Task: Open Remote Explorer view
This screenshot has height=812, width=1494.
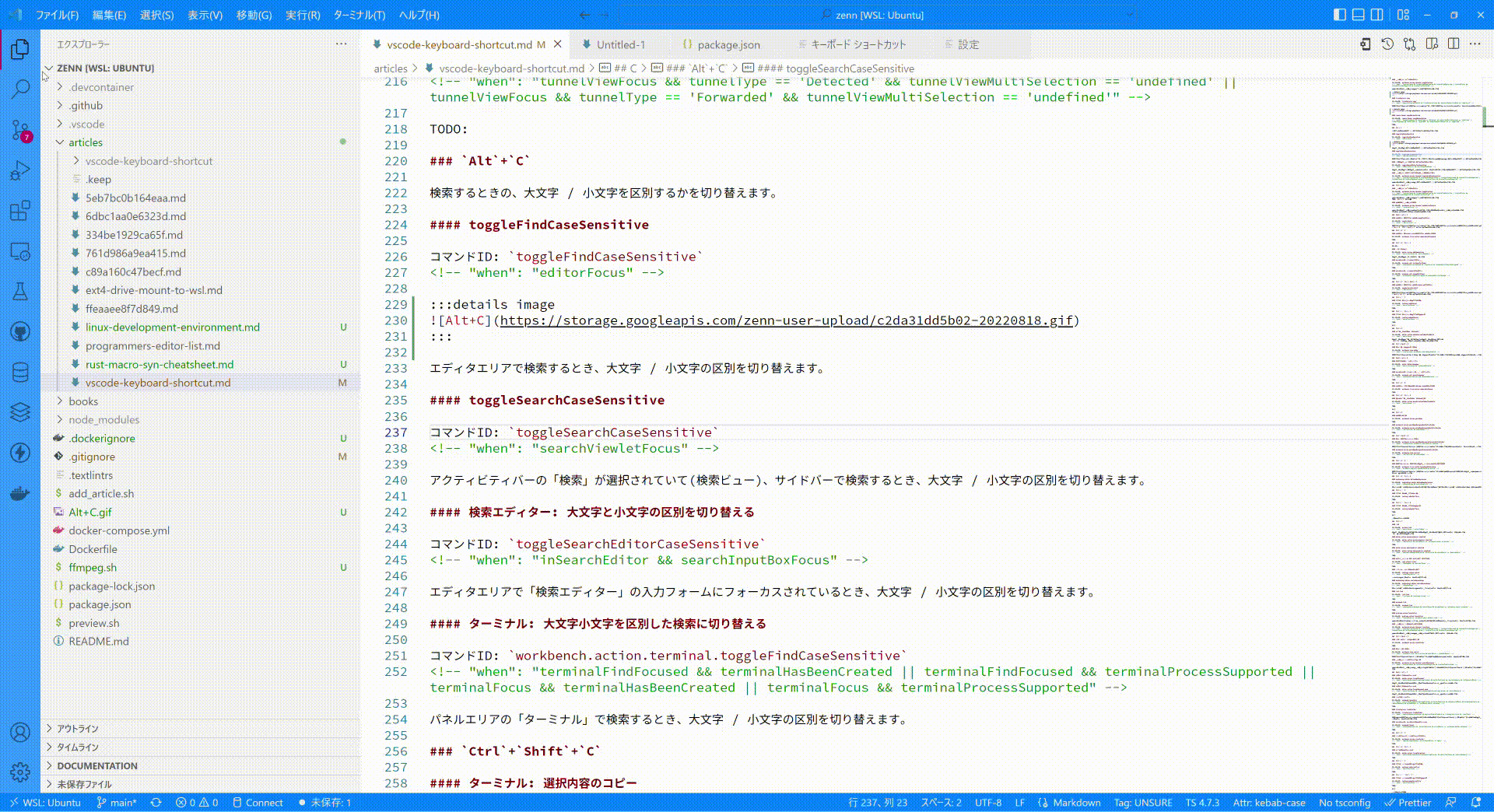Action: pyautogui.click(x=20, y=251)
